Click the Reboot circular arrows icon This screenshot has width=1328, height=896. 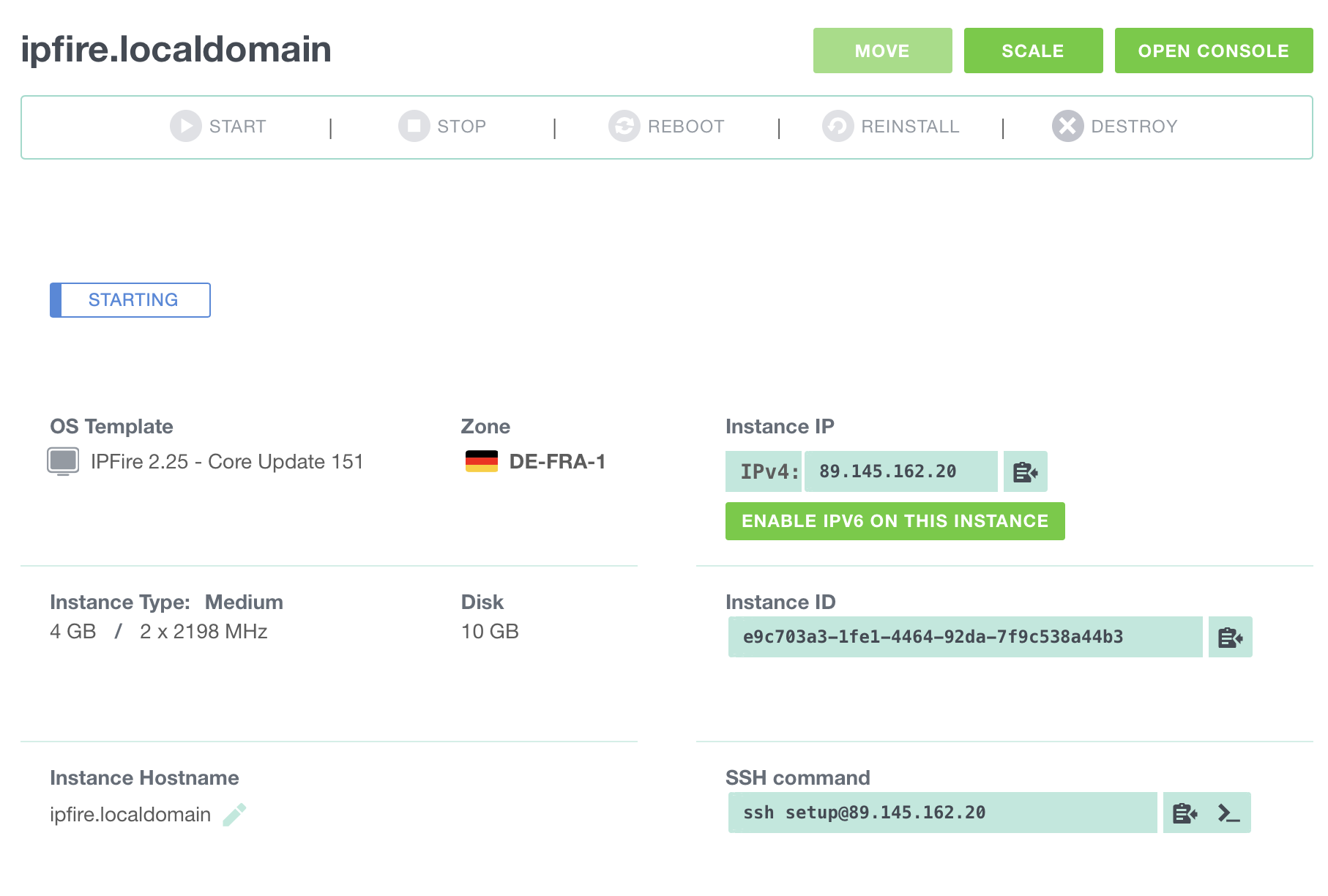tap(624, 126)
